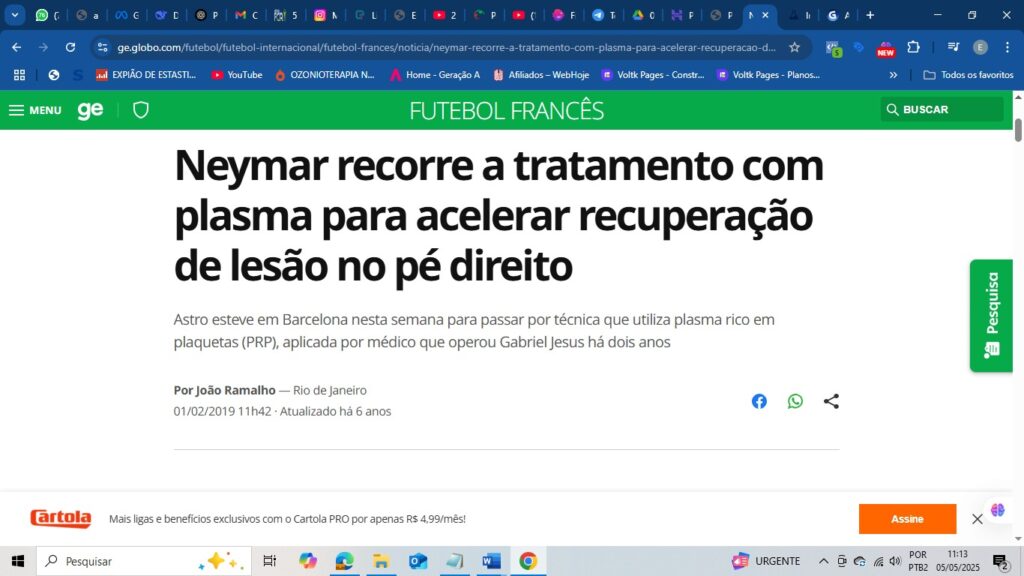Viewport: 1024px width, 576px height.
Task: Click the Assine button in Cartola banner
Action: coord(907,519)
